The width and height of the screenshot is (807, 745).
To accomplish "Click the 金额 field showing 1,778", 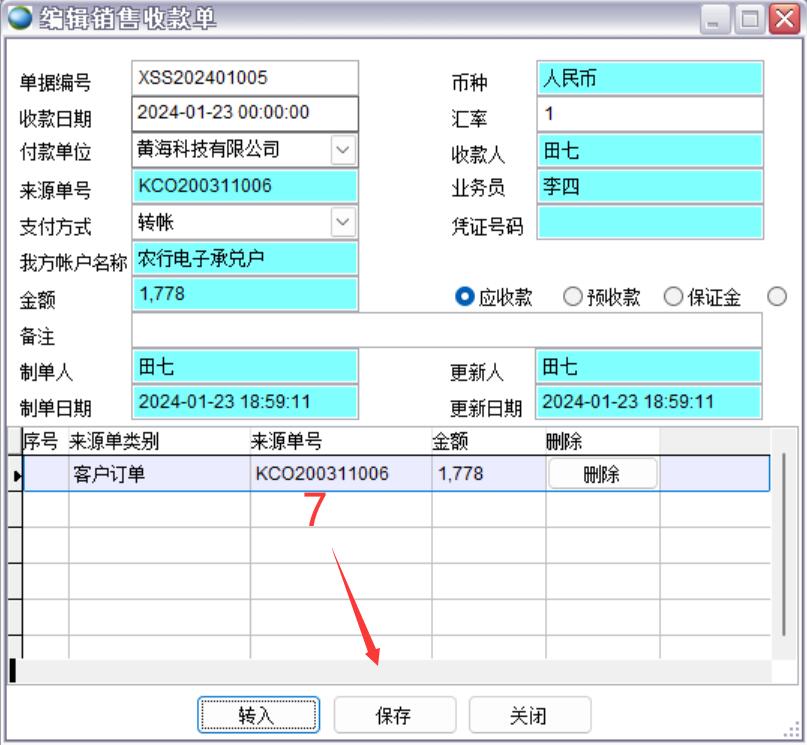I will (x=244, y=294).
